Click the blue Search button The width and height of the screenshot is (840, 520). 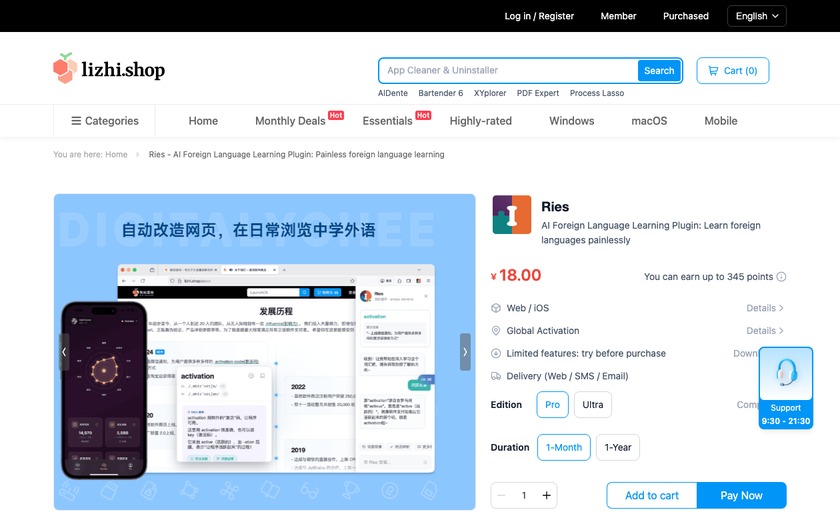[659, 71]
